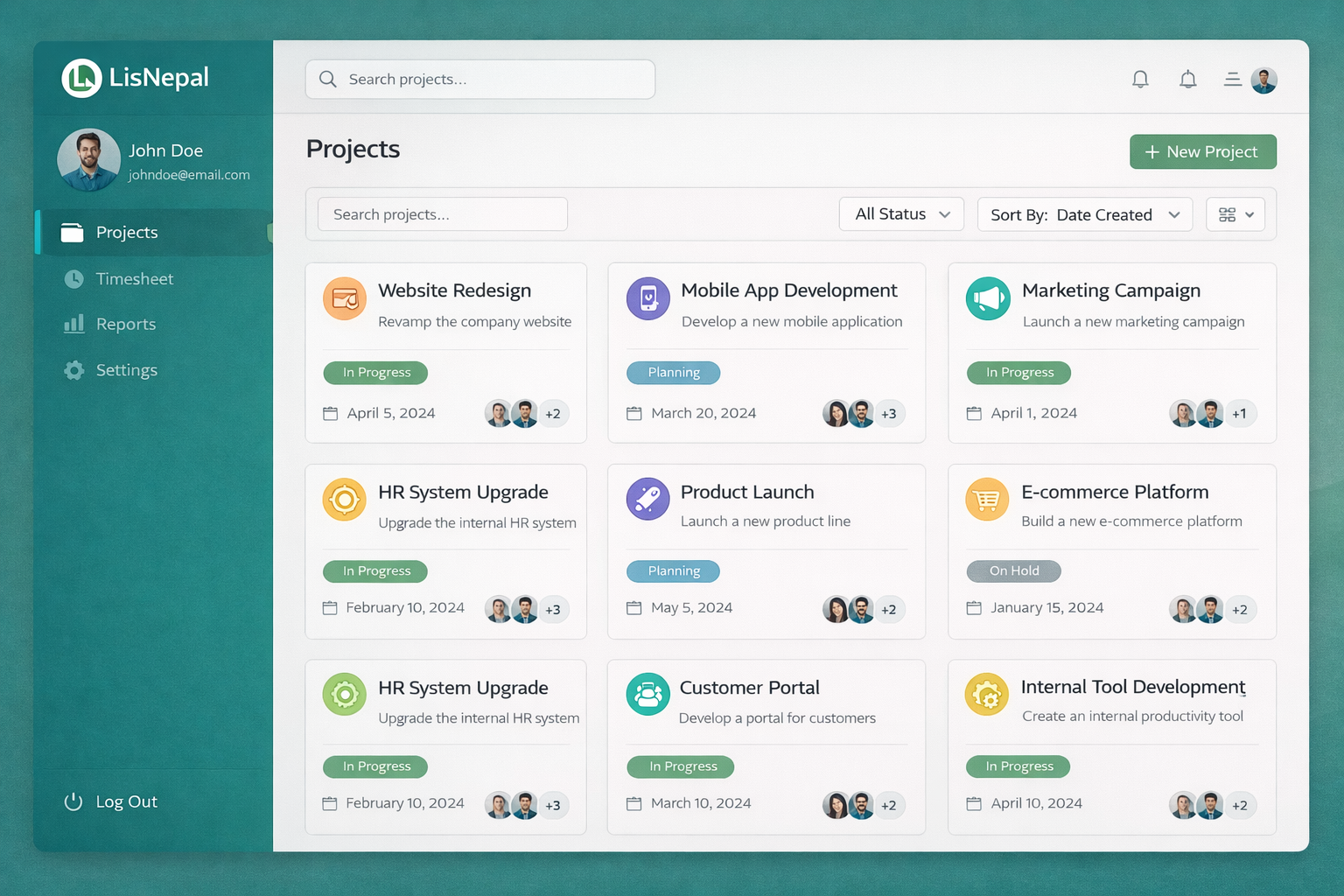Click the calendar icon beside March 20, 2024
The width and height of the screenshot is (1344, 896).
tap(634, 413)
